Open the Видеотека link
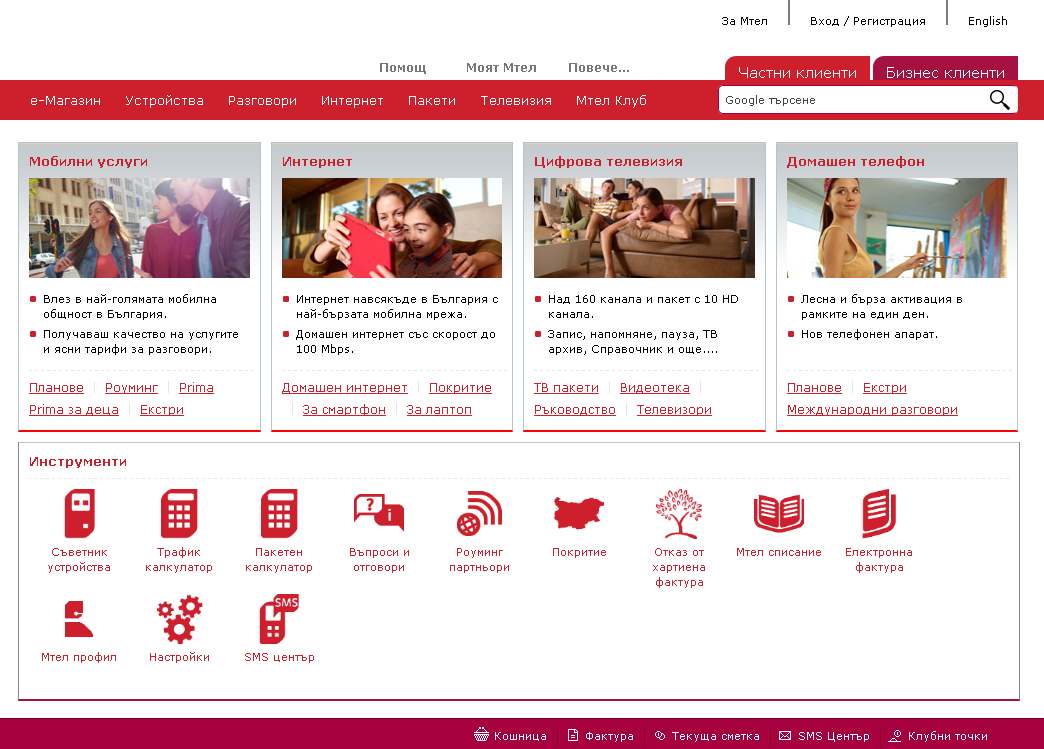The height and width of the screenshot is (749, 1044). tap(654, 387)
